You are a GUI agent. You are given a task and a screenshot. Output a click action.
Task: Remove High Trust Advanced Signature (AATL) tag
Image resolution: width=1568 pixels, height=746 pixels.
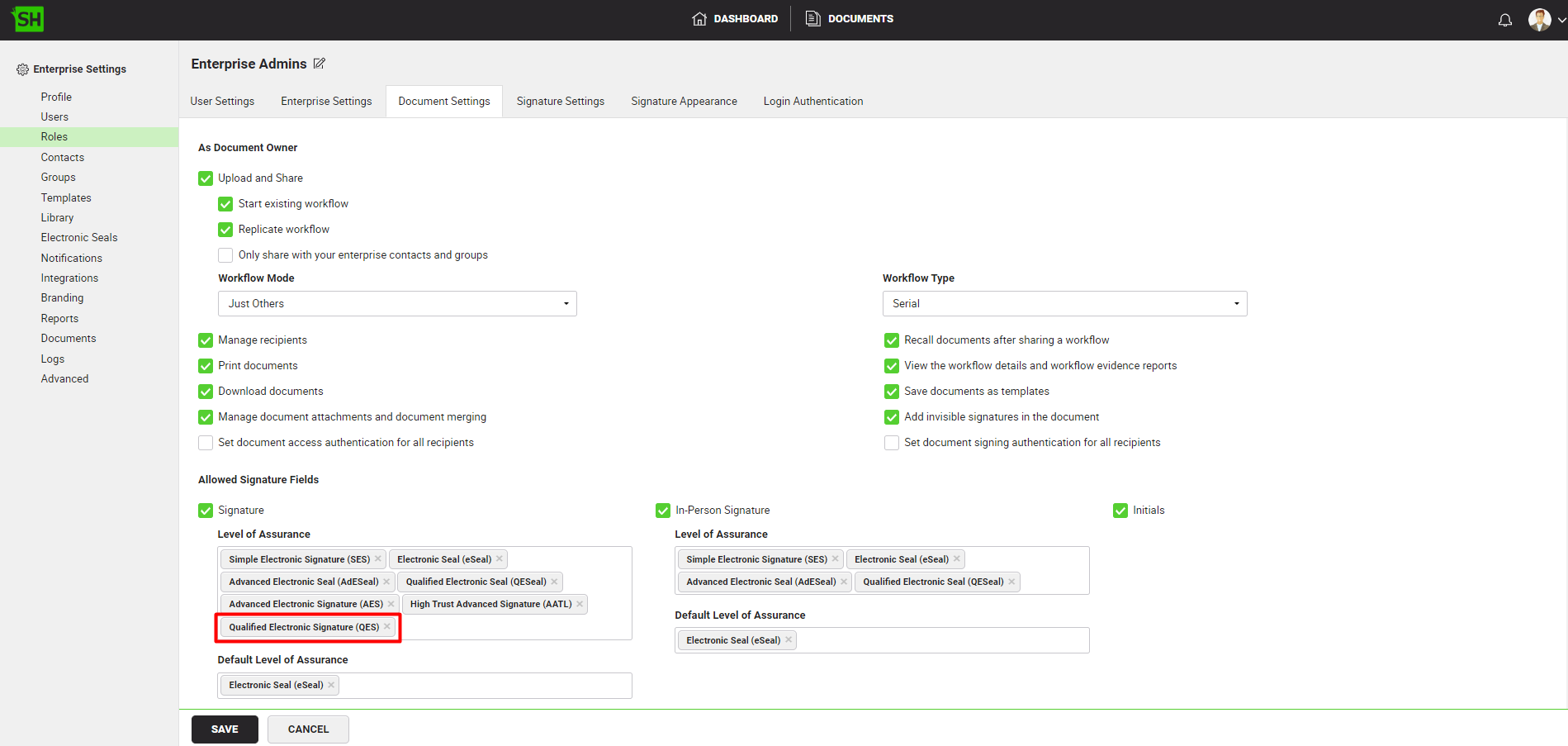click(580, 604)
